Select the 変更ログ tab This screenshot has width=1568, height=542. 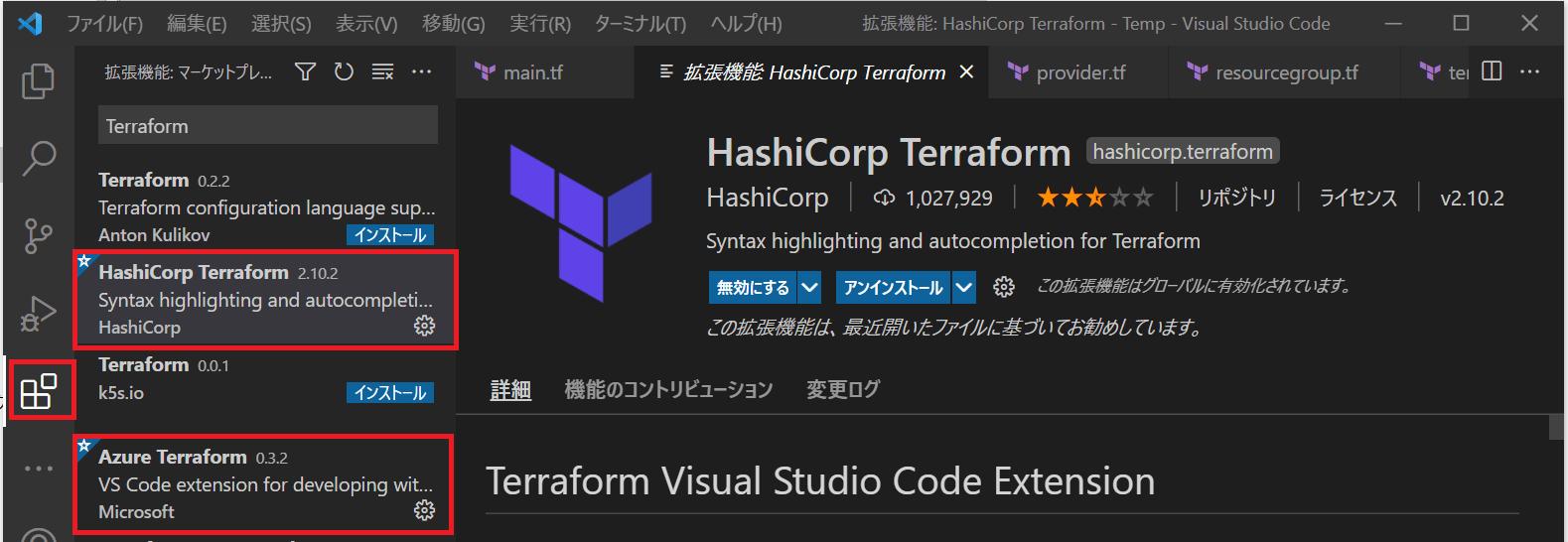(843, 390)
